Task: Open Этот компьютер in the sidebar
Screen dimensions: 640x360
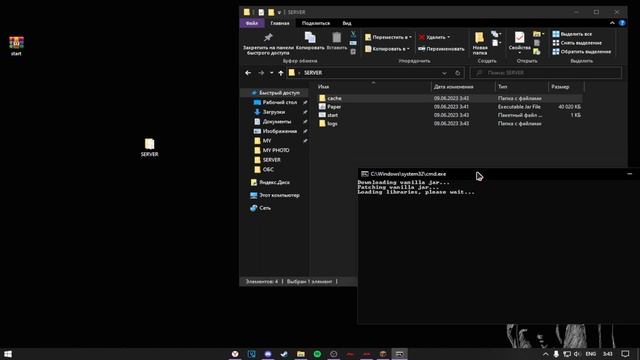Action: (279, 195)
